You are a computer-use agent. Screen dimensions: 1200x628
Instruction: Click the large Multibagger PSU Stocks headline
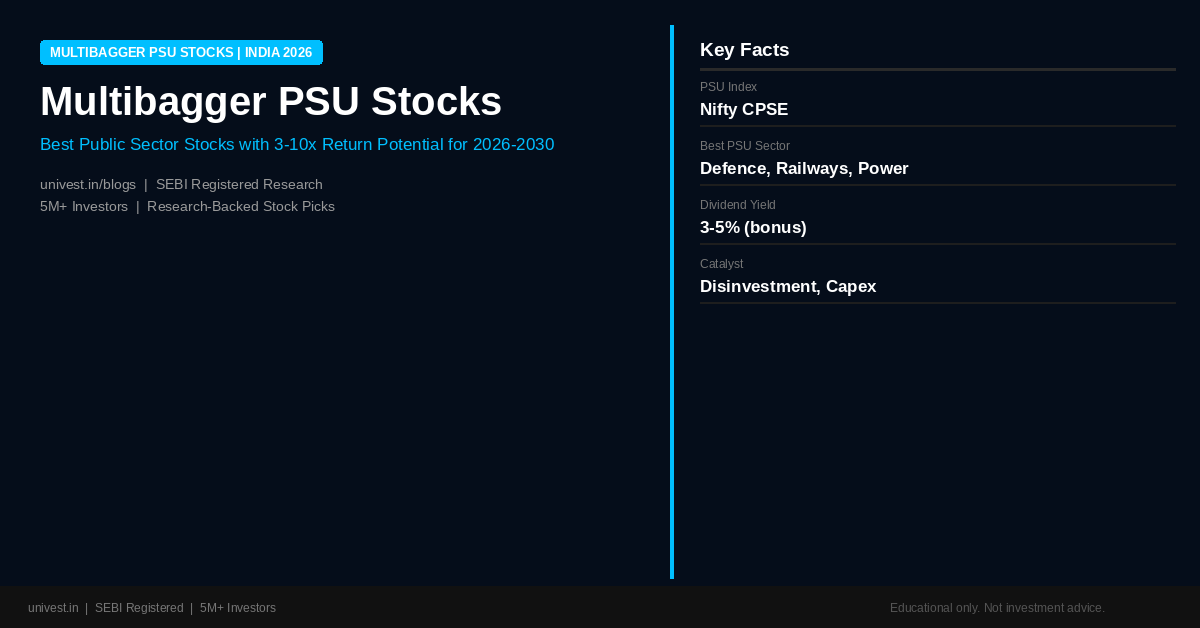coord(271,102)
